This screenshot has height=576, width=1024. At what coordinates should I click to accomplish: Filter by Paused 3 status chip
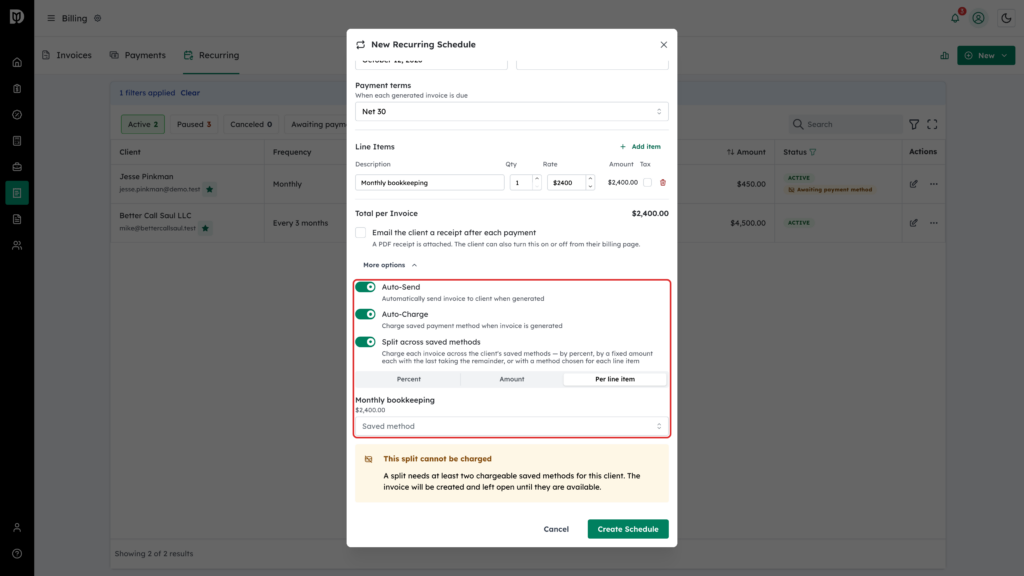click(193, 124)
